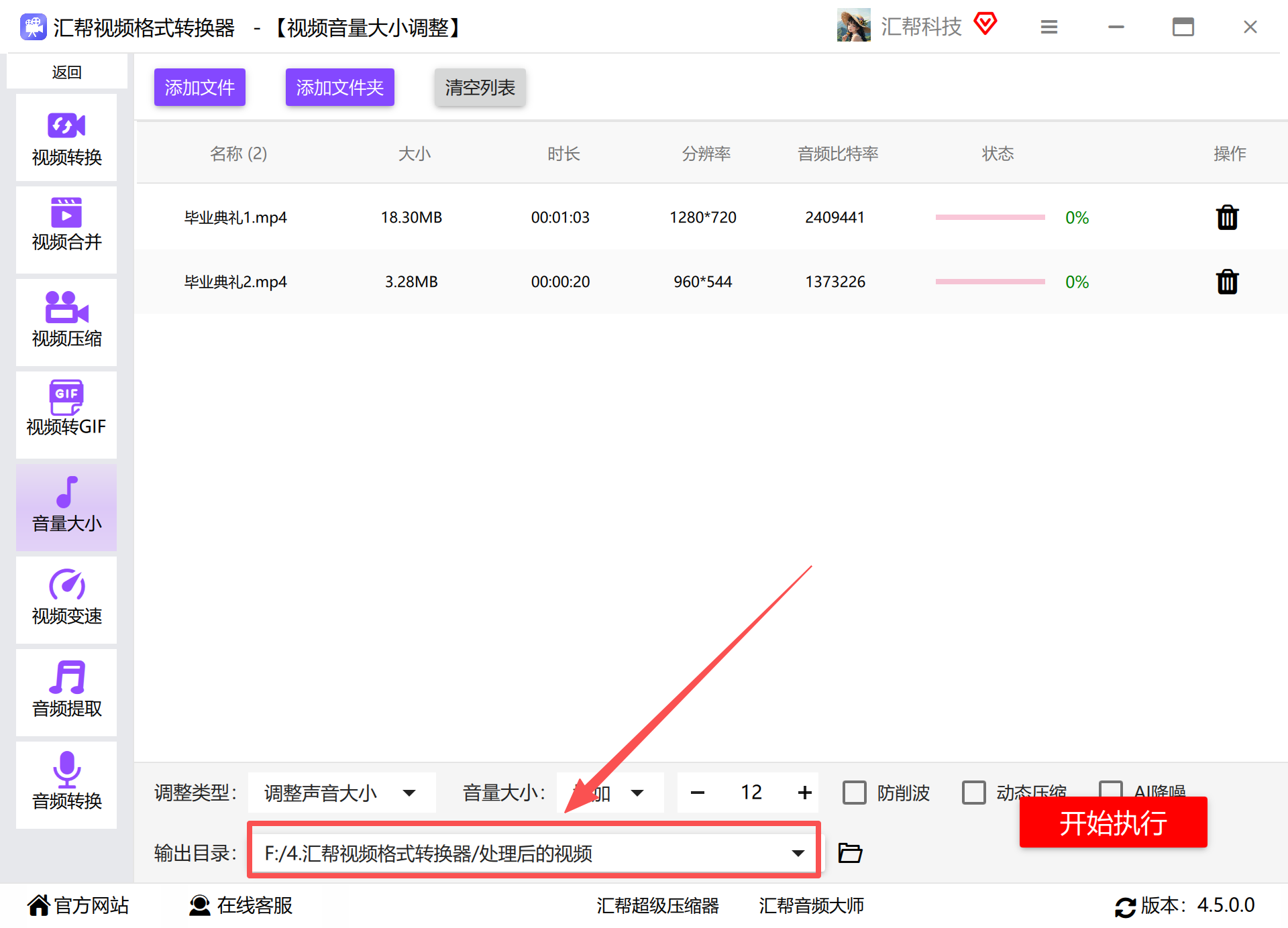Screen dimensions: 1288x928
Task: Open the 视频转GIF tool
Action: click(66, 415)
